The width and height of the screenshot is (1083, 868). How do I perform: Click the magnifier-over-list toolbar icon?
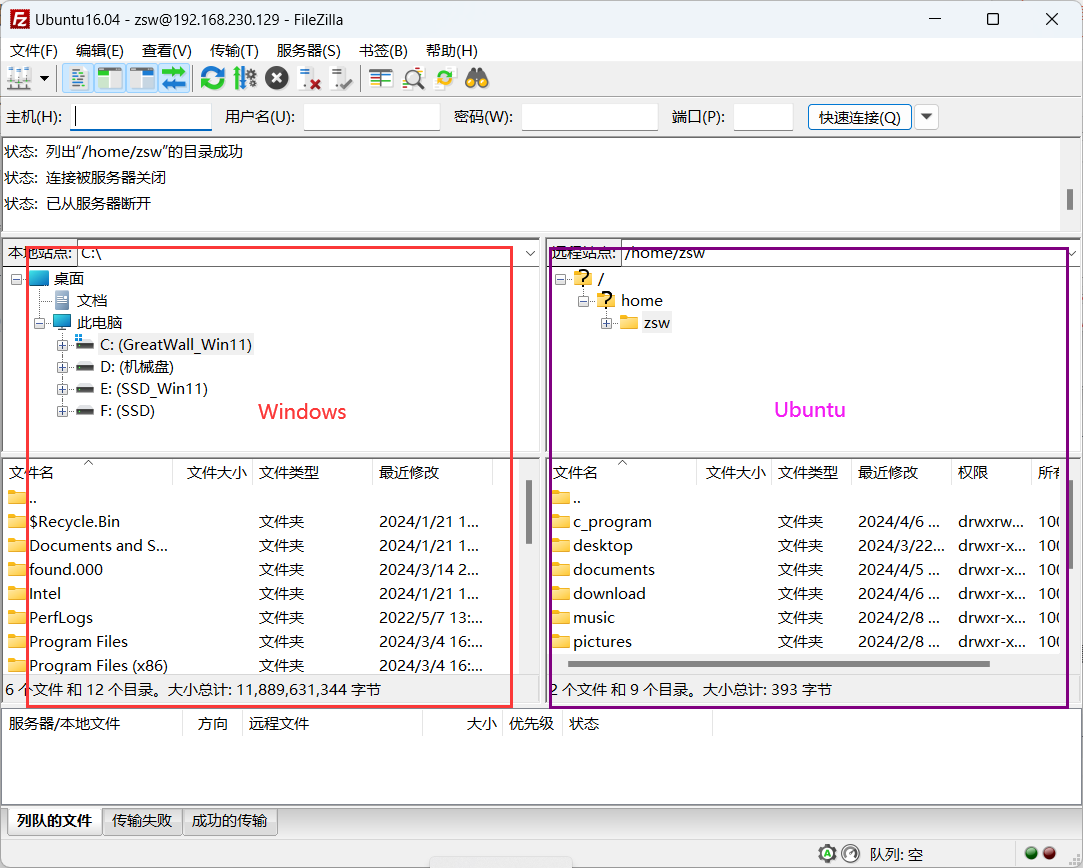(x=413, y=79)
